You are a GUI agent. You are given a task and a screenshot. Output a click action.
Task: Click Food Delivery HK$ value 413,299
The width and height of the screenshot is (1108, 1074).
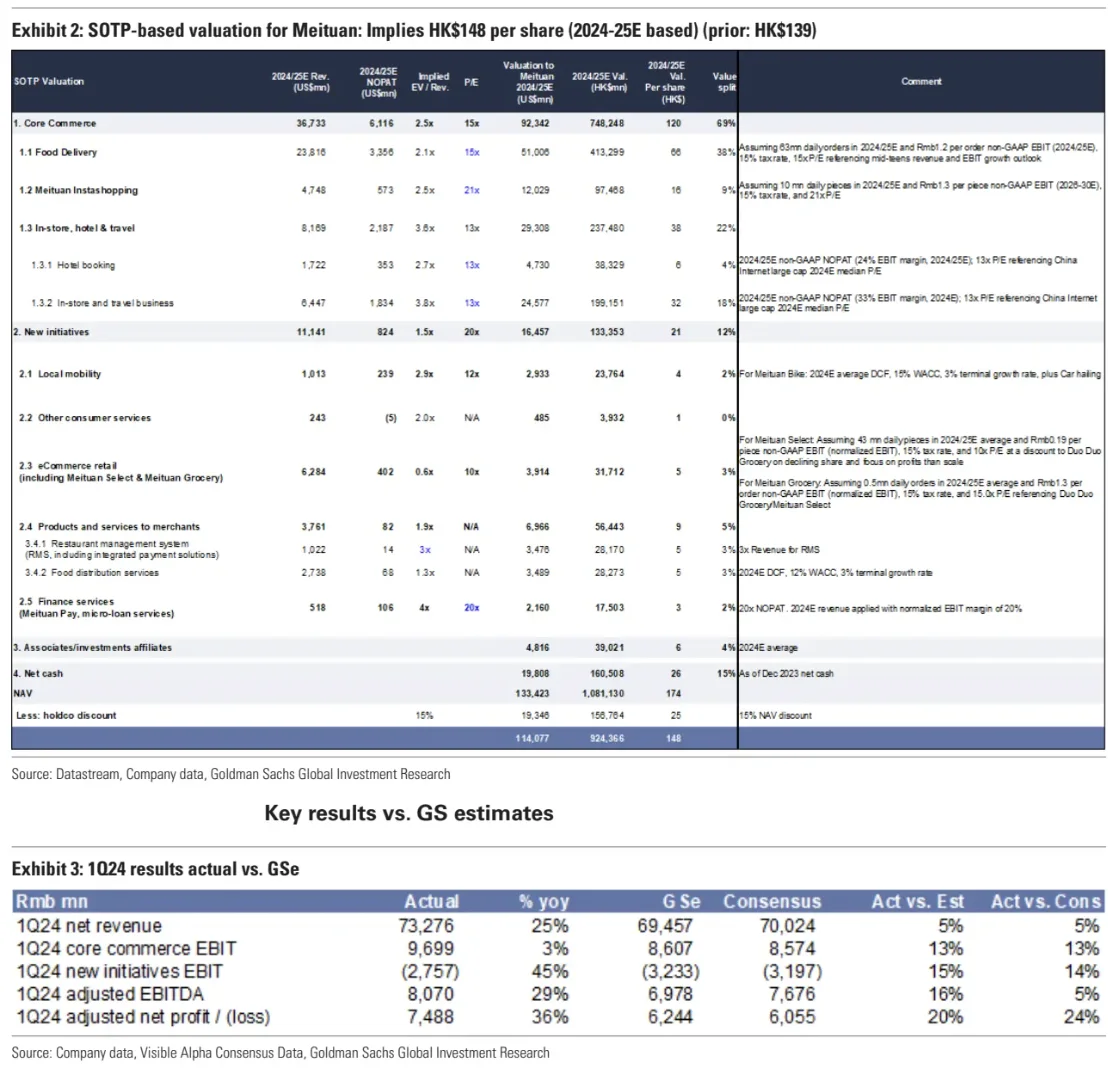coord(607,152)
